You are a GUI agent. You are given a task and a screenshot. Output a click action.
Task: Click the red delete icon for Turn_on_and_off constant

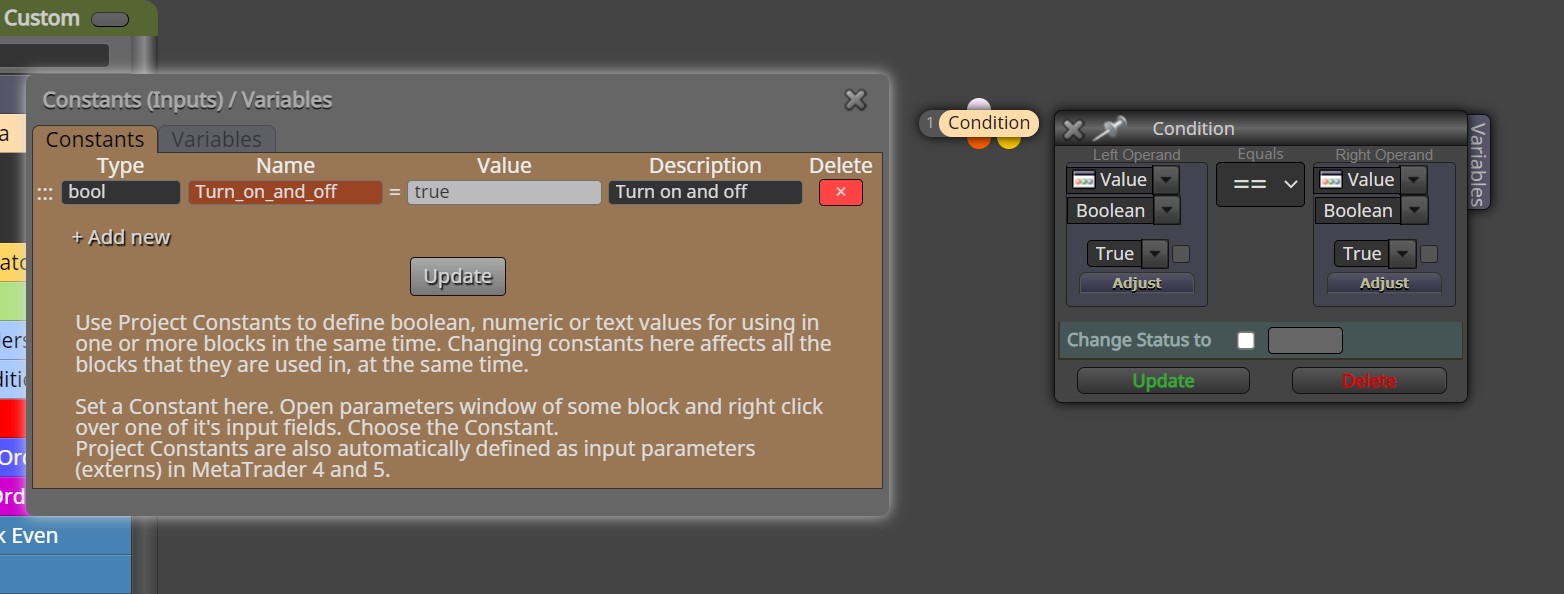[x=840, y=192]
